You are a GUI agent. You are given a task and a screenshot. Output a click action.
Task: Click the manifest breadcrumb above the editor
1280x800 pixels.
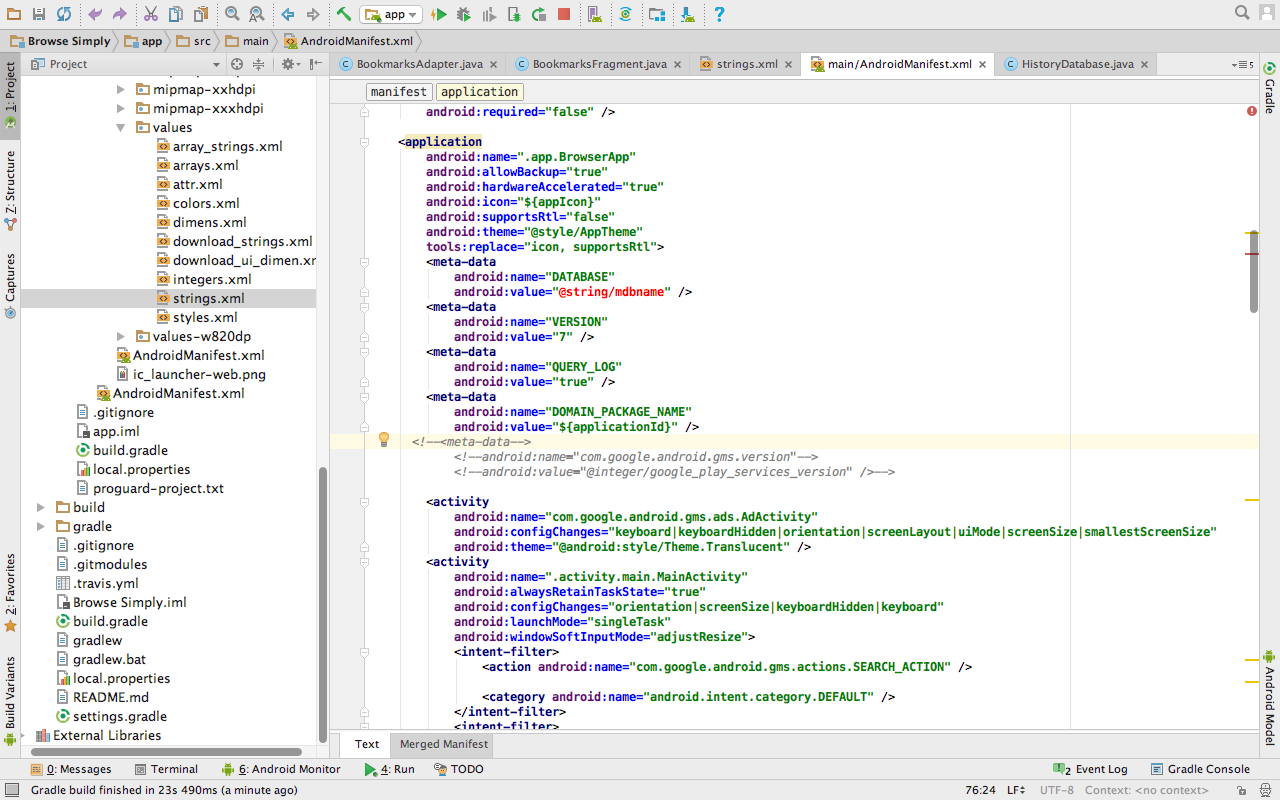(398, 91)
